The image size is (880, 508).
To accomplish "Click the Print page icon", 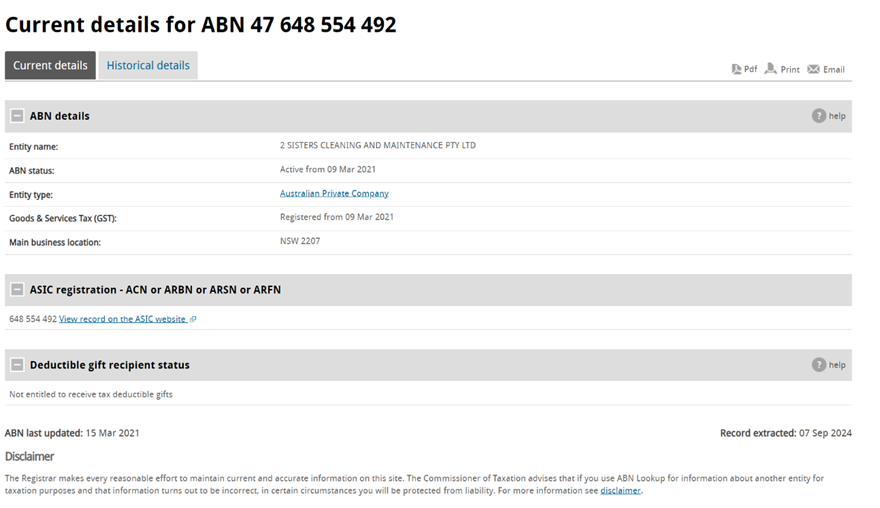I will (771, 69).
